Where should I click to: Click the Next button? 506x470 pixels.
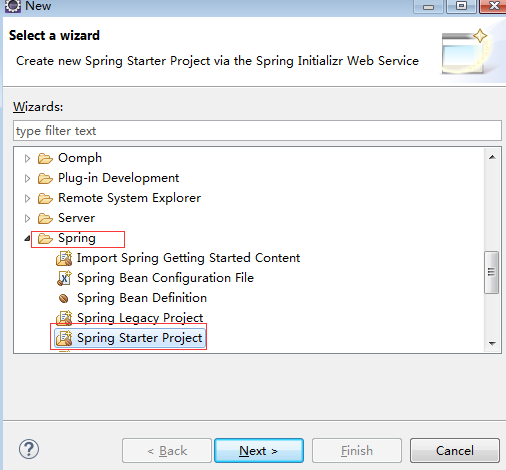[x=259, y=451]
